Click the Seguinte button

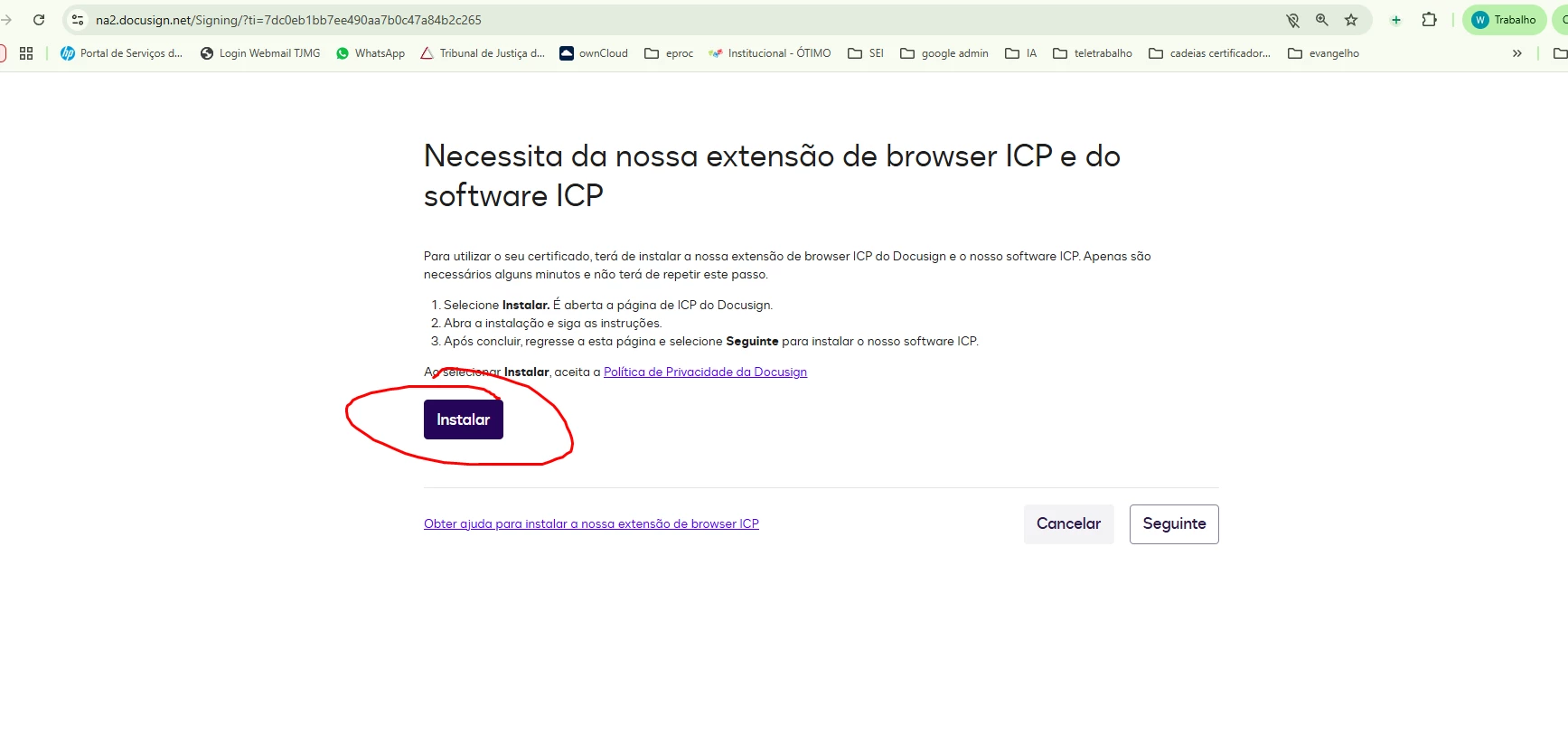1174,524
